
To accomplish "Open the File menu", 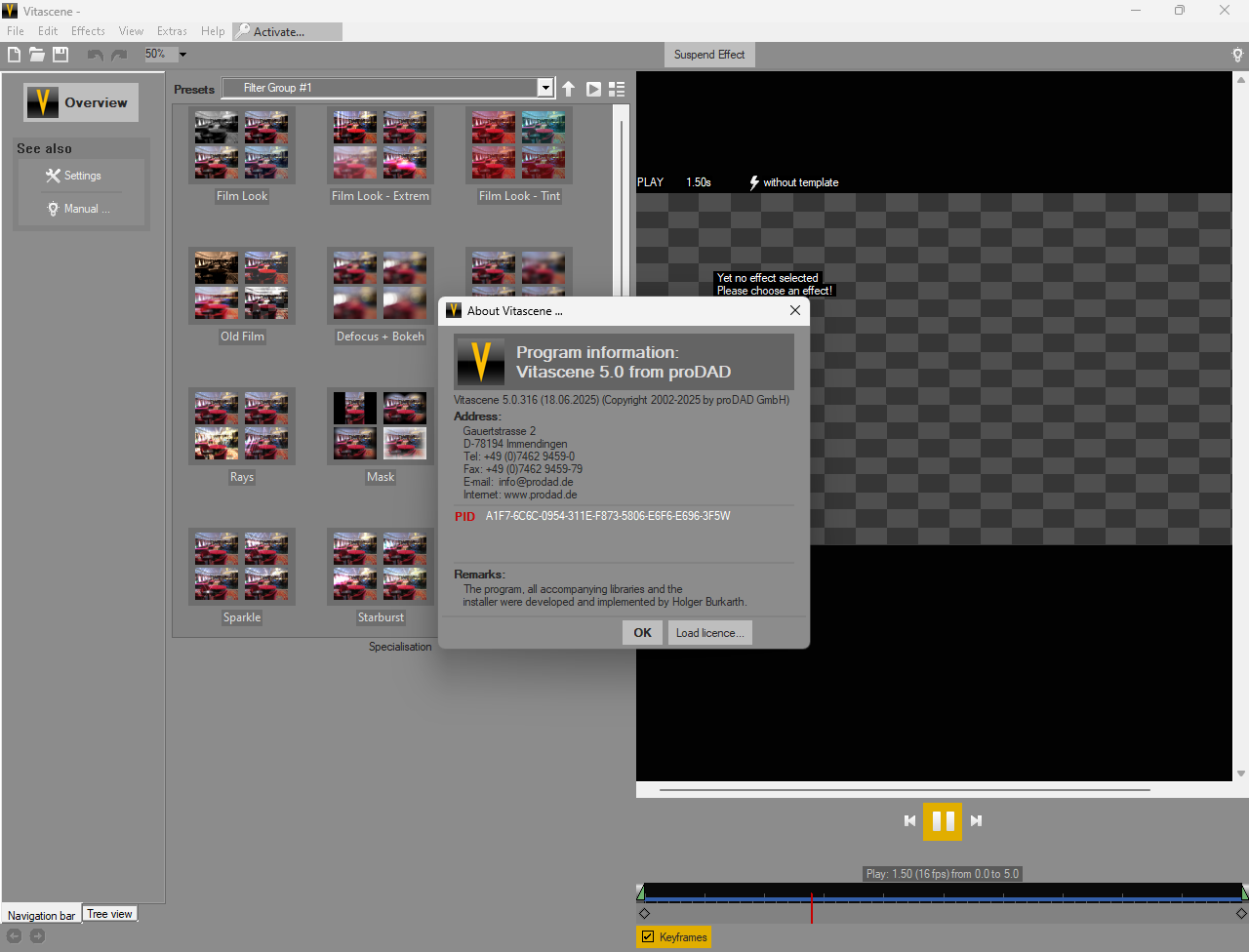I will coord(16,31).
